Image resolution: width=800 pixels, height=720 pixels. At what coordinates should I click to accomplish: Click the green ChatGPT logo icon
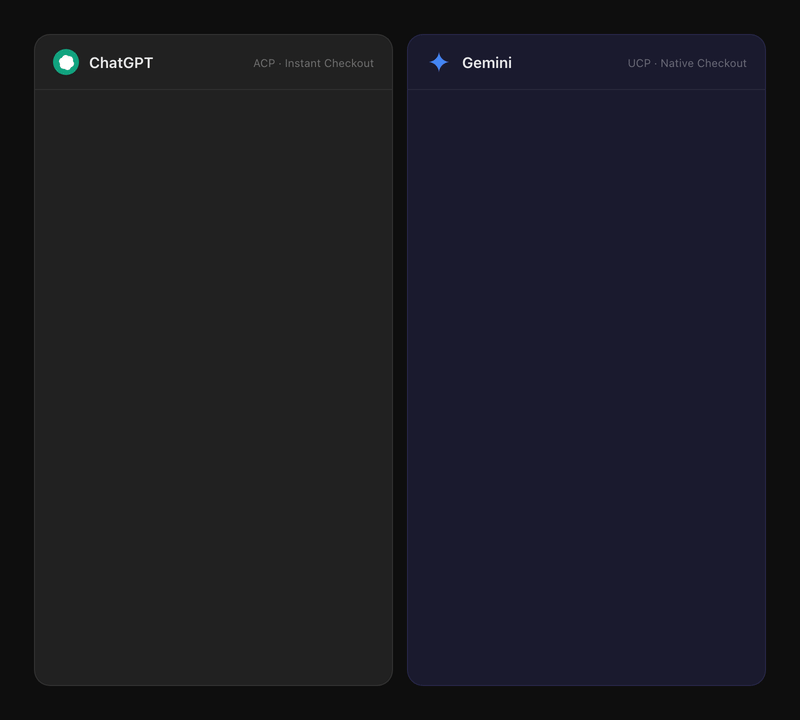pyautogui.click(x=66, y=62)
